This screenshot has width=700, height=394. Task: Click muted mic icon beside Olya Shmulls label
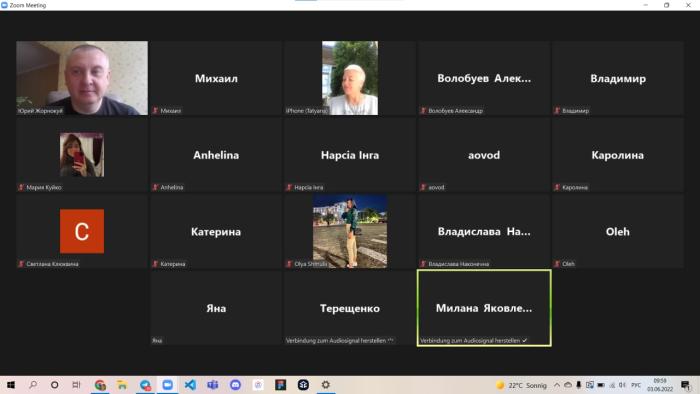289,264
